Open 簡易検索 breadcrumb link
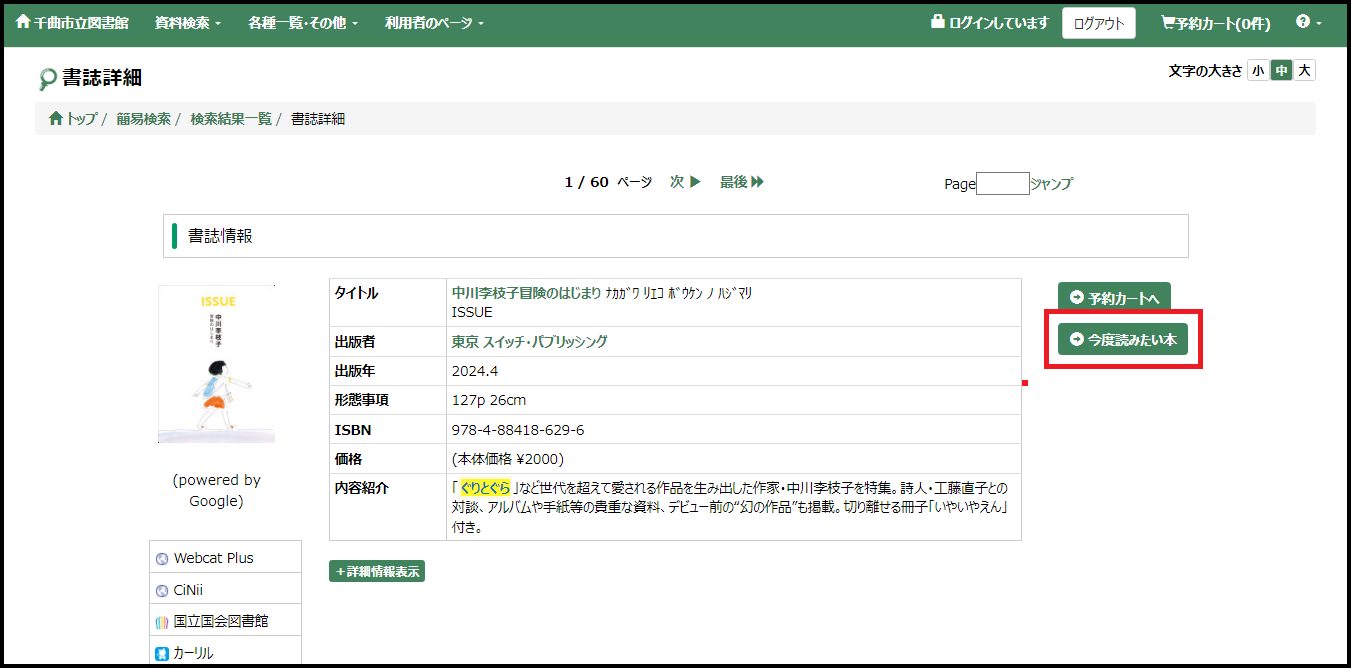The width and height of the screenshot is (1351, 668). point(143,119)
